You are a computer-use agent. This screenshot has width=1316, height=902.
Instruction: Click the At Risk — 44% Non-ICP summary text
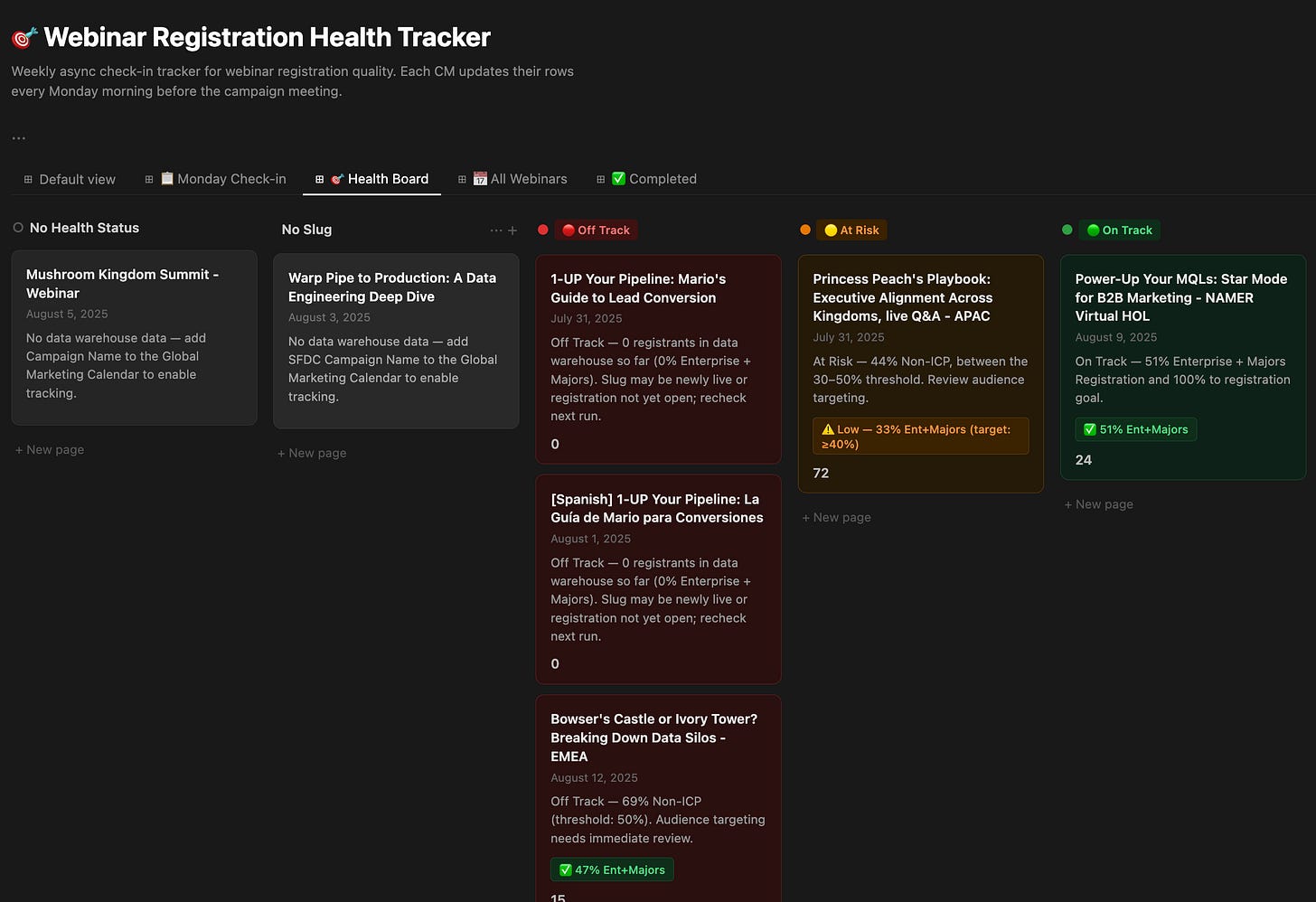click(x=920, y=380)
